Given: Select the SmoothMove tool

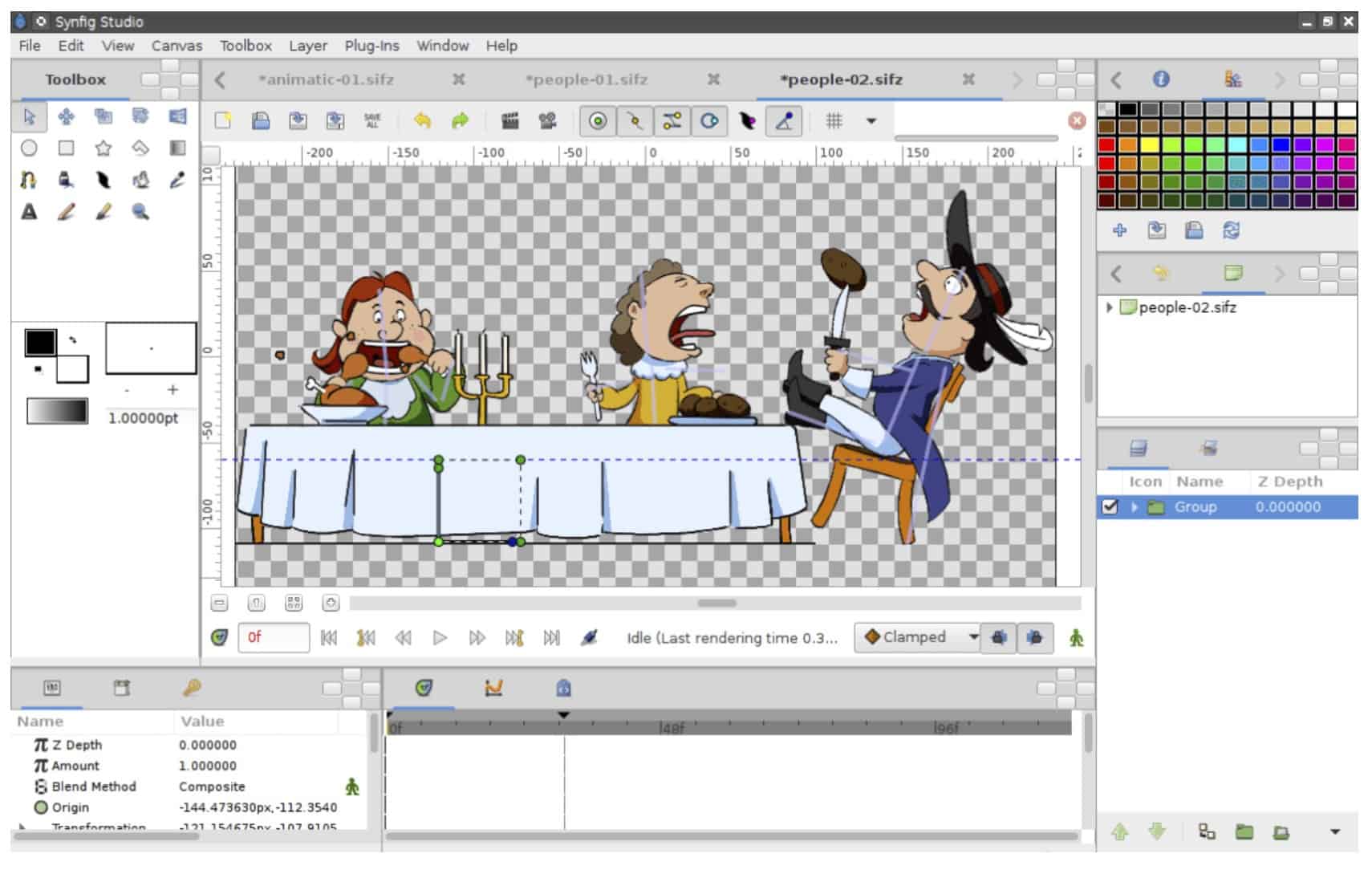Looking at the screenshot, I should [66, 117].
